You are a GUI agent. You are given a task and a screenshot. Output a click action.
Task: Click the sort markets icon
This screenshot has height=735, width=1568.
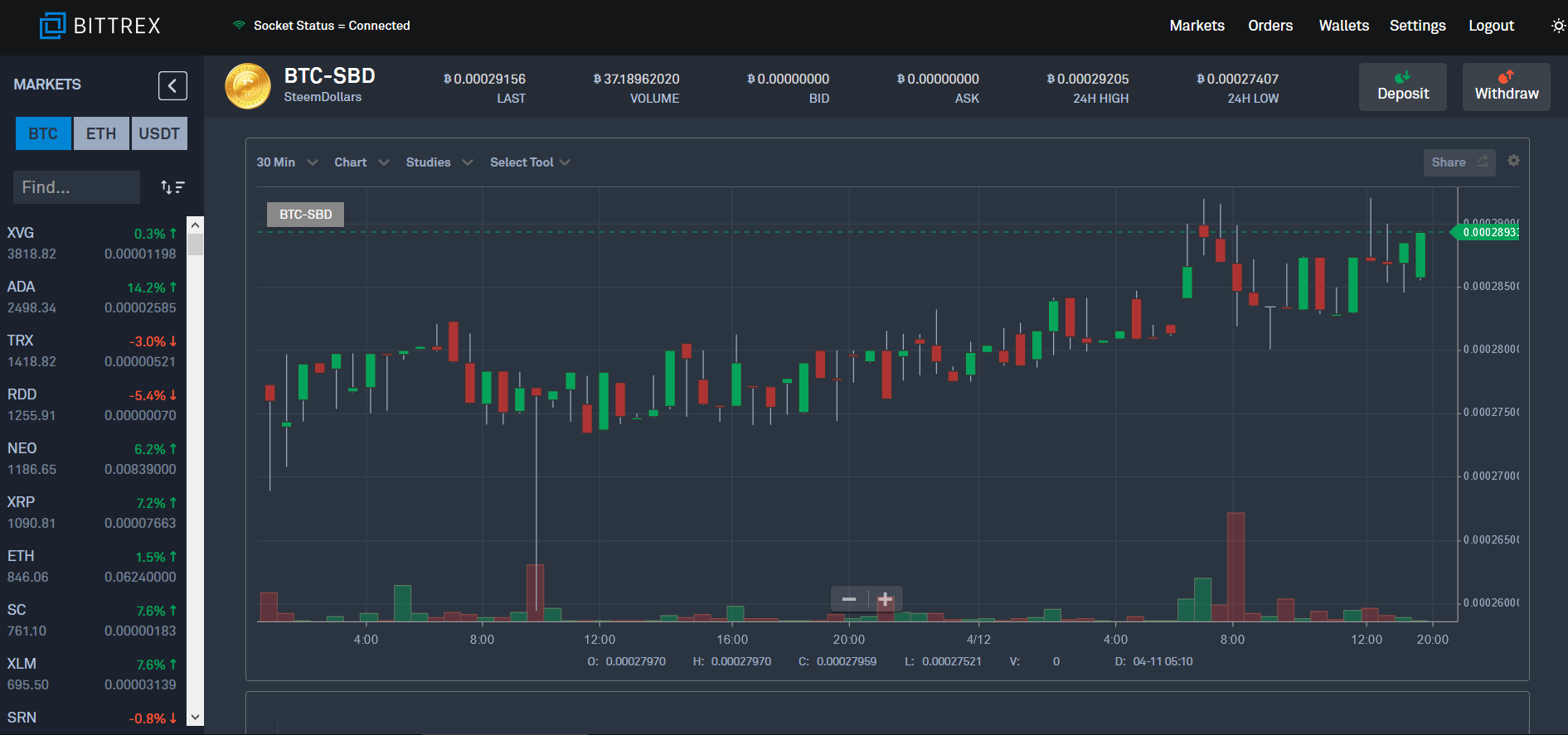172,187
